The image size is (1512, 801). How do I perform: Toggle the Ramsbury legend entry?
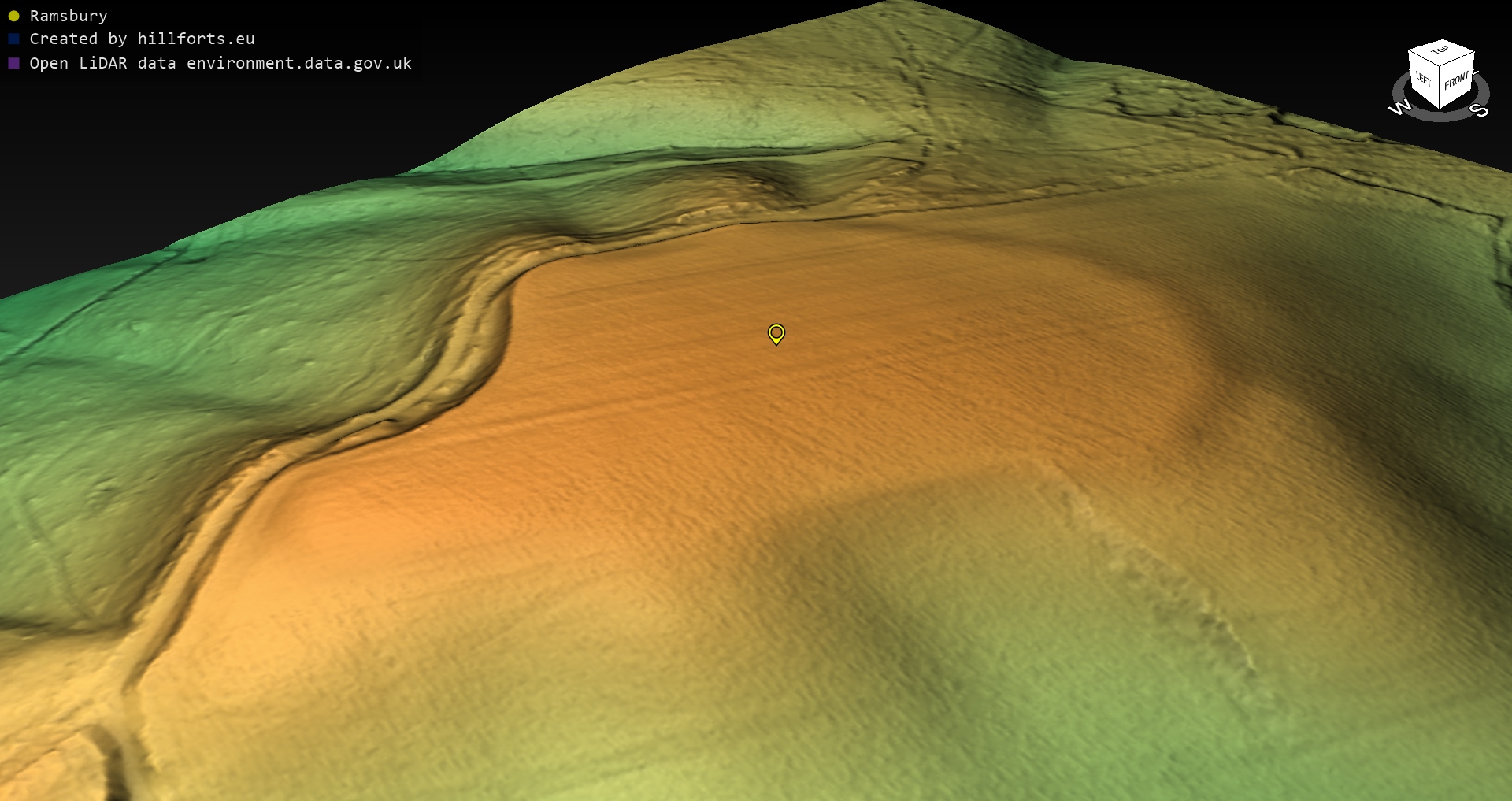pos(68,16)
